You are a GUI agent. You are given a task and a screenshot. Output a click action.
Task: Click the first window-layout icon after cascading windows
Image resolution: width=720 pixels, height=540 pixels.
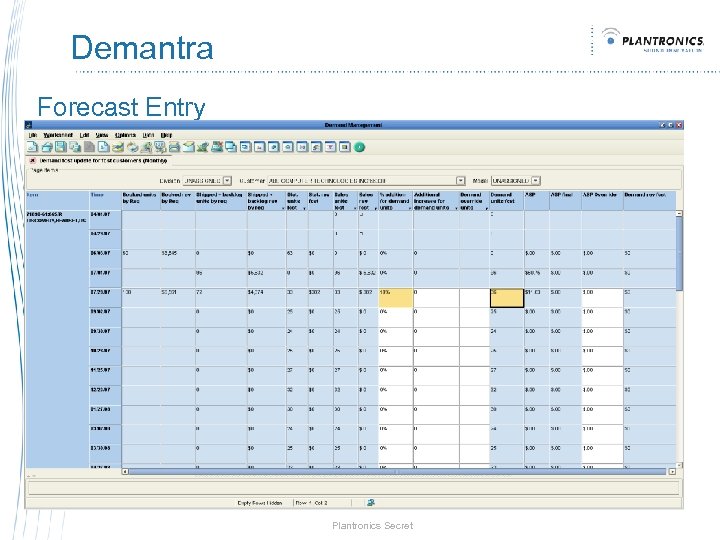245,147
